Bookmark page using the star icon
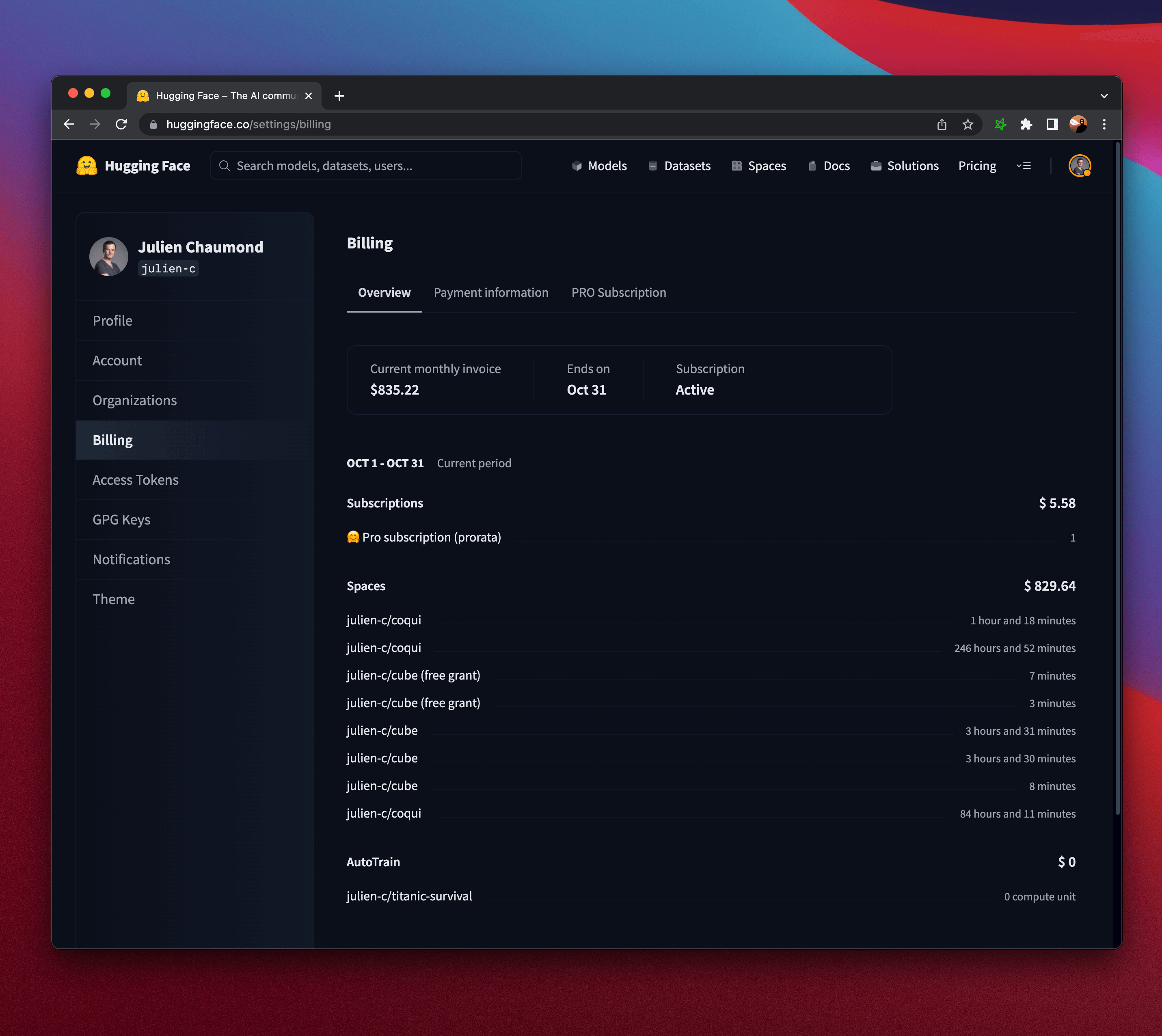 click(x=968, y=124)
